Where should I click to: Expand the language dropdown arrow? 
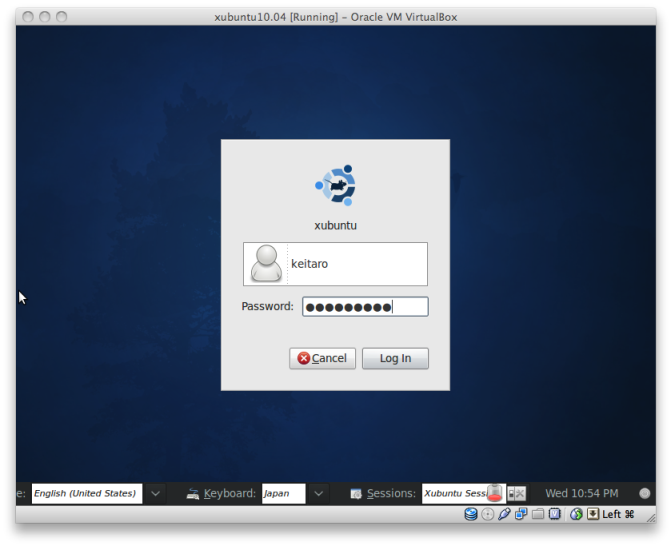point(155,493)
